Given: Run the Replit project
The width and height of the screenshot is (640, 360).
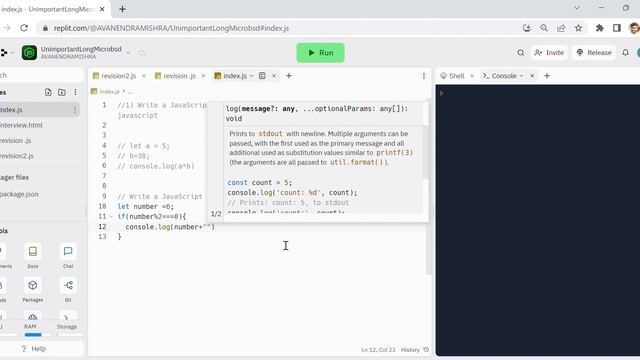Looking at the screenshot, I should pos(320,53).
